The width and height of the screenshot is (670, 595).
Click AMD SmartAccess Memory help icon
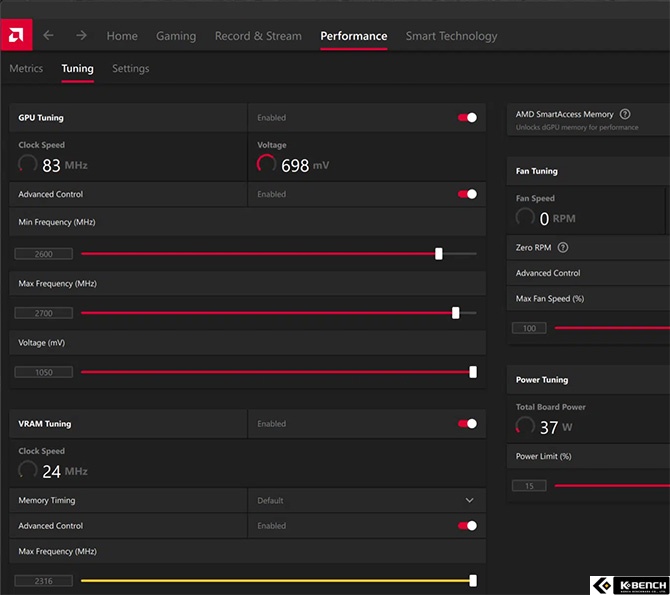pos(625,115)
